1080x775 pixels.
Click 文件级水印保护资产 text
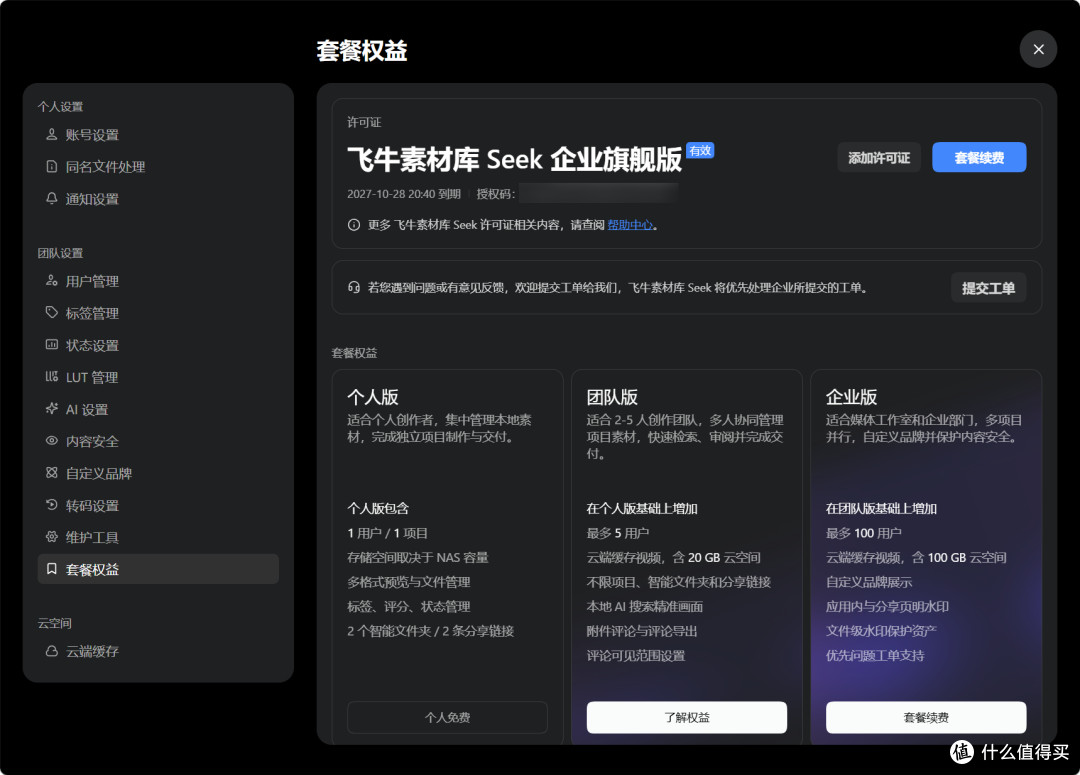click(x=881, y=631)
